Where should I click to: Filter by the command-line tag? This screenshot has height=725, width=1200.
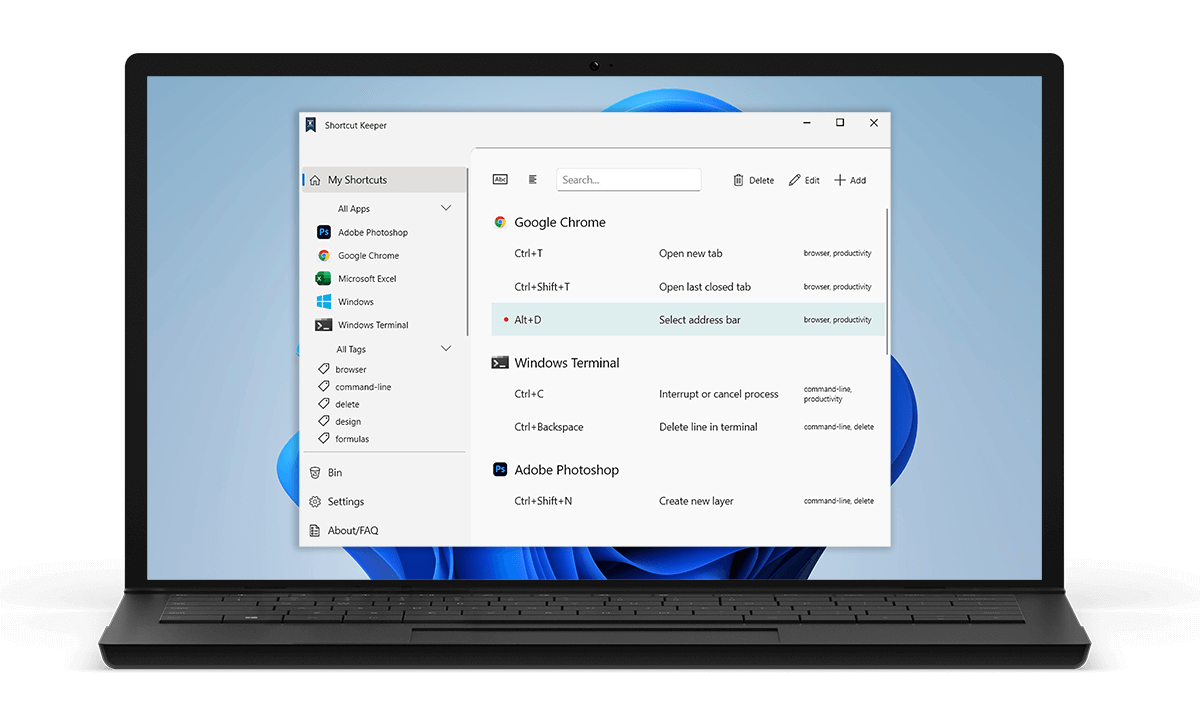355,387
